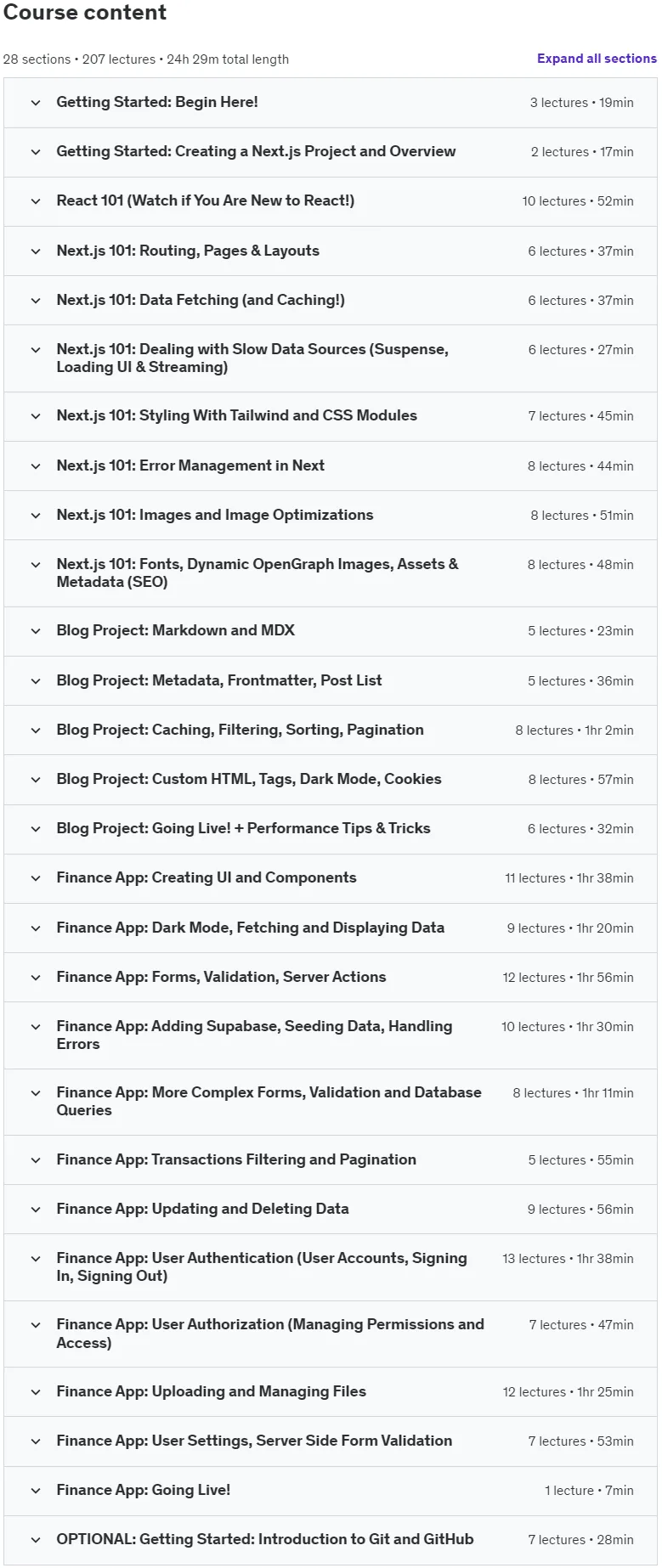The width and height of the screenshot is (662, 1568).
Task: Click the Expand all sections link
Action: [597, 59]
